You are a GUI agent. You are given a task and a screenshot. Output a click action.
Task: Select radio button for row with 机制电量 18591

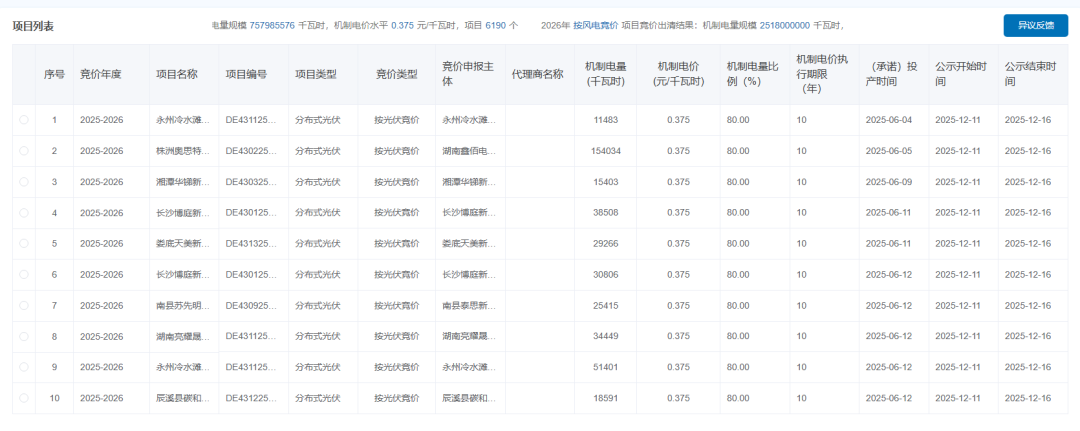click(x=24, y=398)
